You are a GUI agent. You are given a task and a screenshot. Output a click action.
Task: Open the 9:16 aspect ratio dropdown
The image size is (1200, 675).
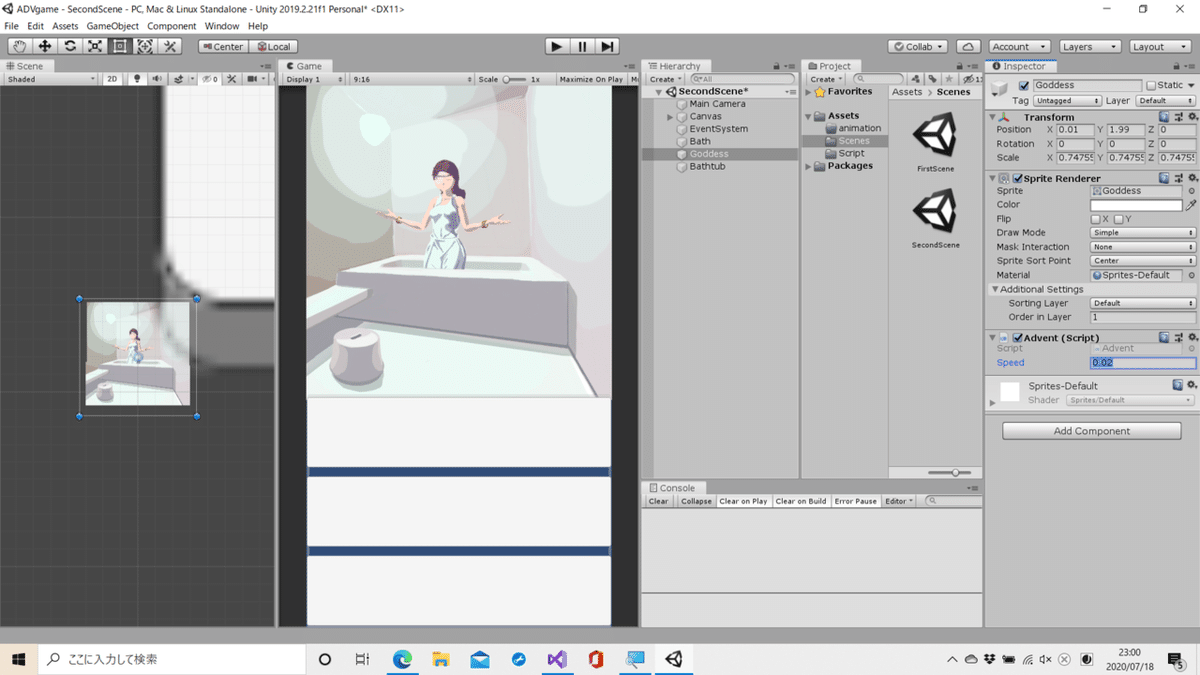(410, 79)
